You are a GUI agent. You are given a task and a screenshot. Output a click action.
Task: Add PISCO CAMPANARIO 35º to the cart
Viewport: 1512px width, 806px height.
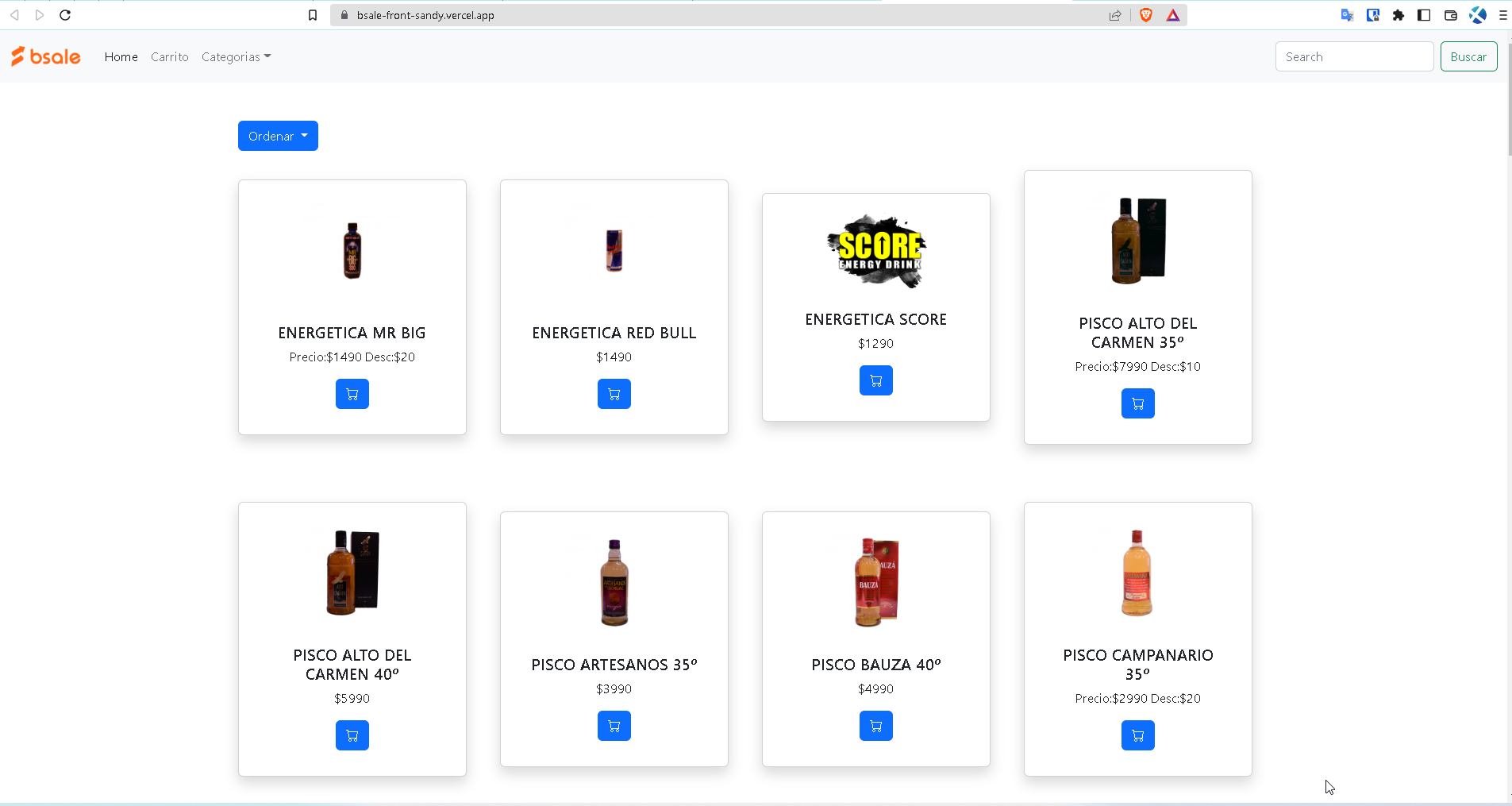click(x=1138, y=735)
